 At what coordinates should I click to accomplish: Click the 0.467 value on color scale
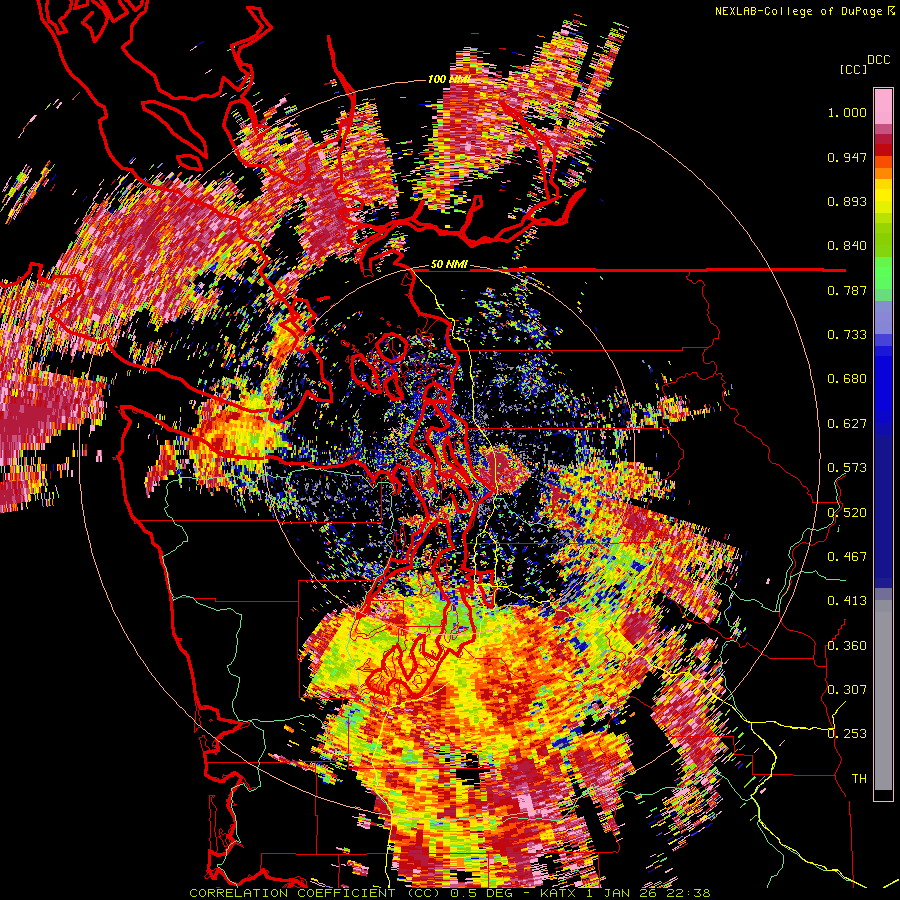(847, 557)
